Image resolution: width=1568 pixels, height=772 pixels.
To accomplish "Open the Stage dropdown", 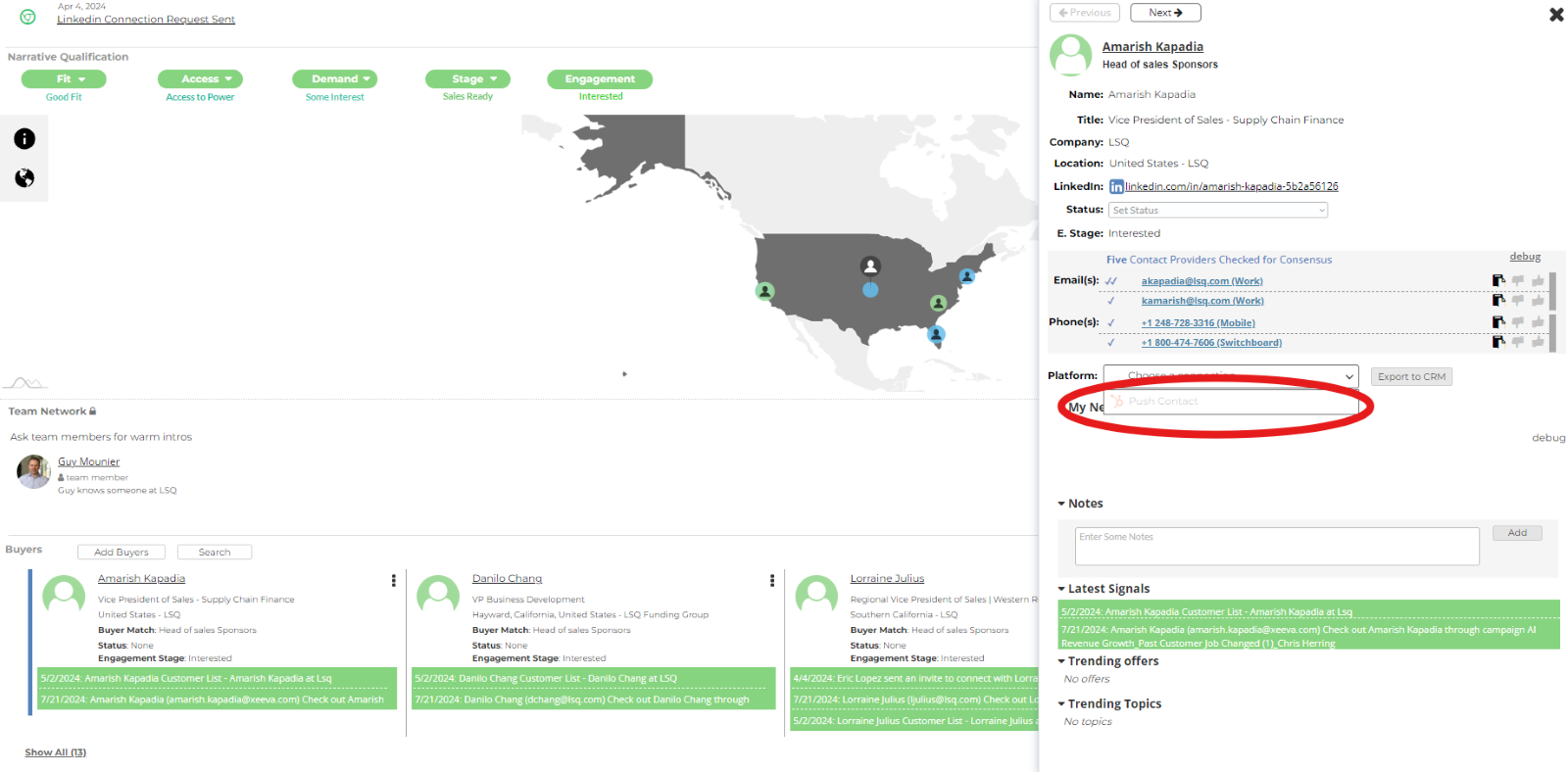I will 467,79.
